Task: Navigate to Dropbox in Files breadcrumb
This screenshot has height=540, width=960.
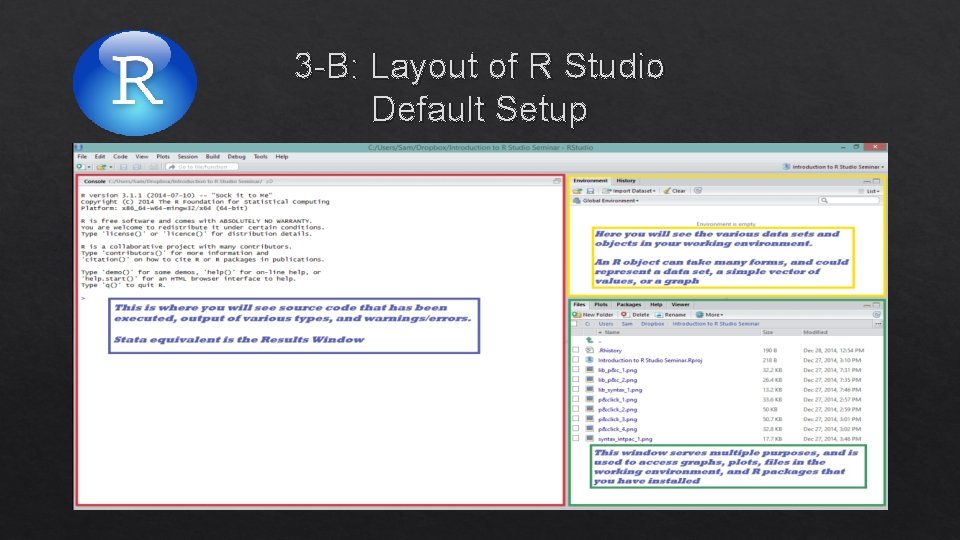Action: pos(652,324)
